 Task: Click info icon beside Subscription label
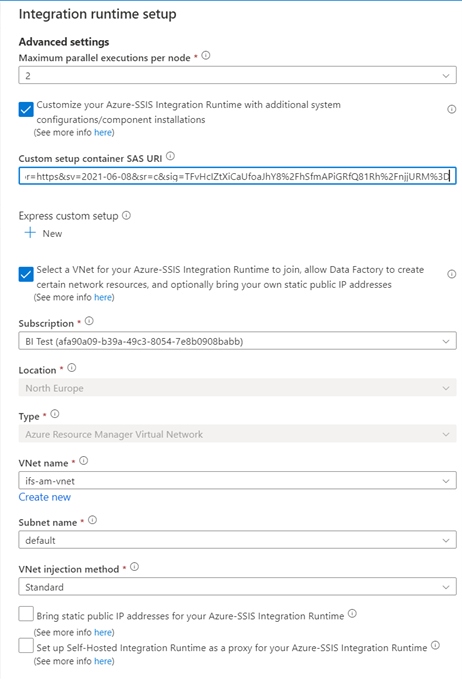pyautogui.click(x=89, y=321)
